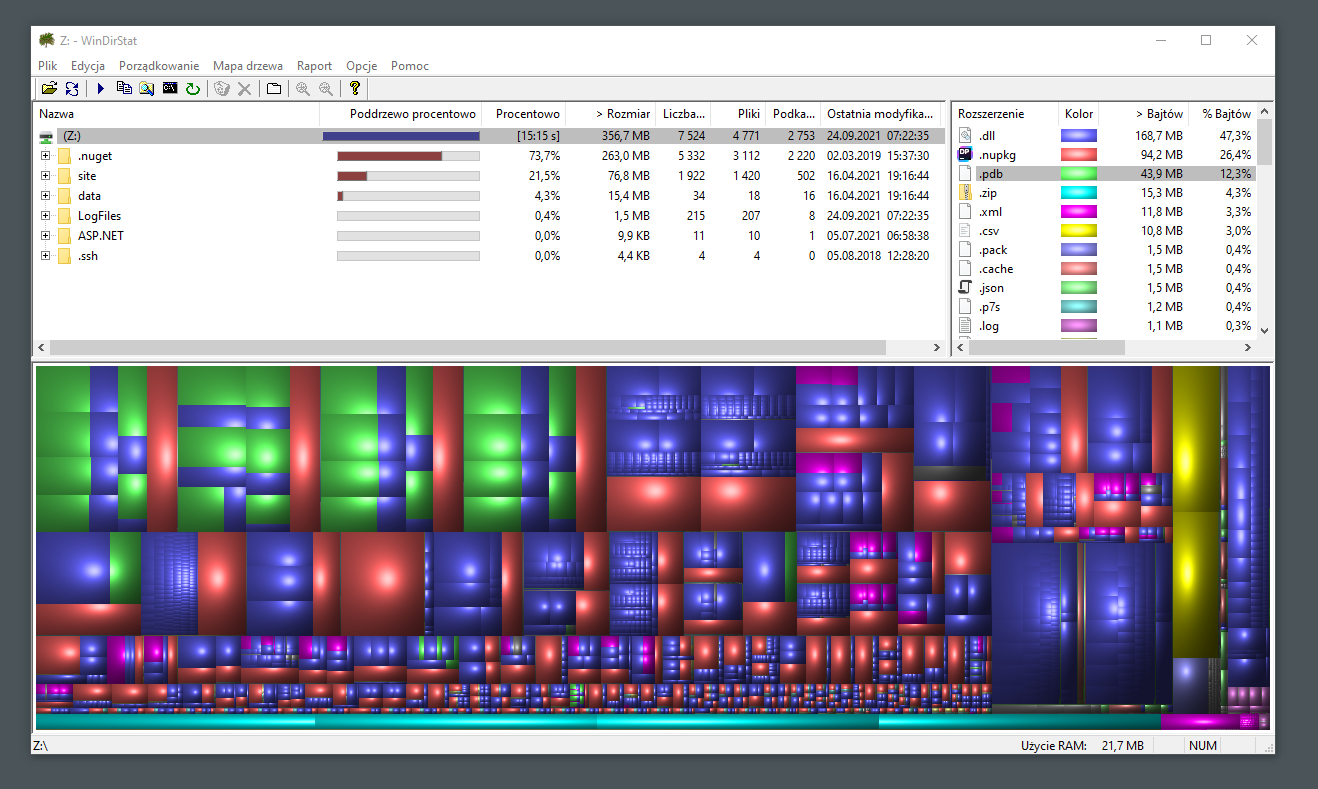Click the green color swatch for .pdb
Screen dimensions: 1318x789
(1078, 173)
